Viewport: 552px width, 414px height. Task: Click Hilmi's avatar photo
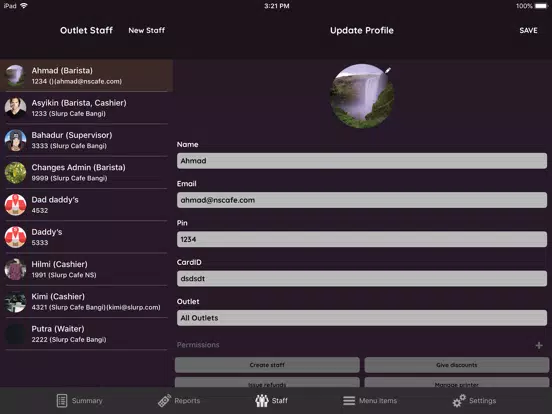pyautogui.click(x=15, y=269)
